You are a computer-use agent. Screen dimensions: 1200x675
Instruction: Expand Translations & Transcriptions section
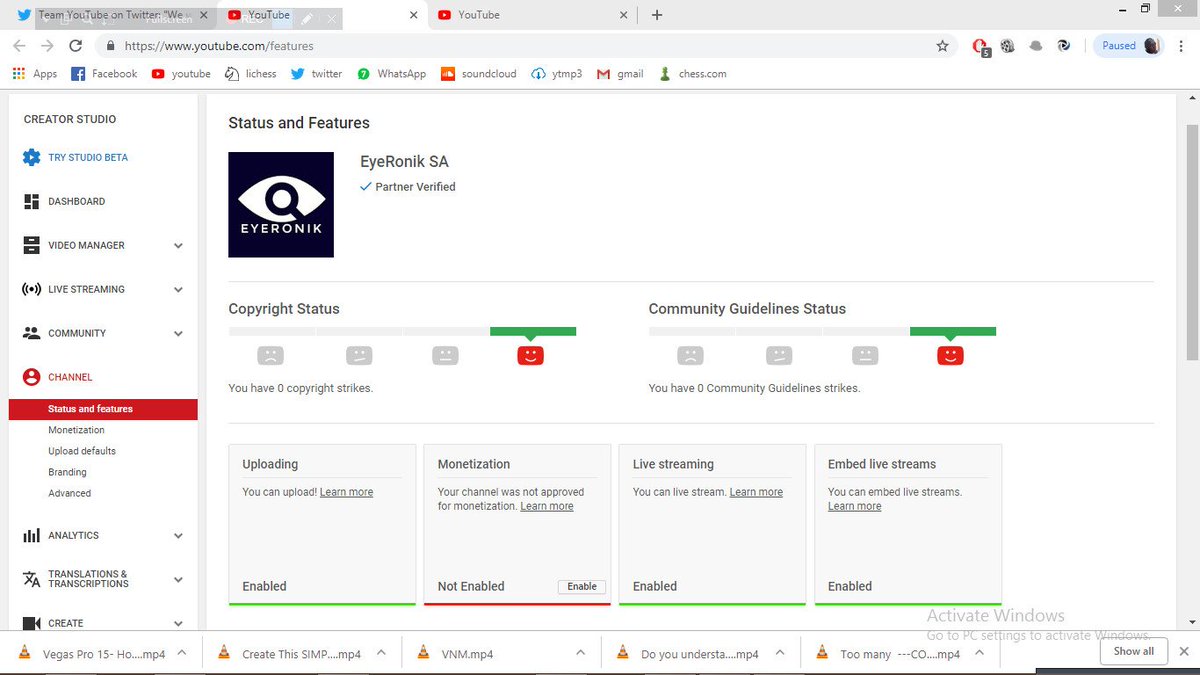178,580
